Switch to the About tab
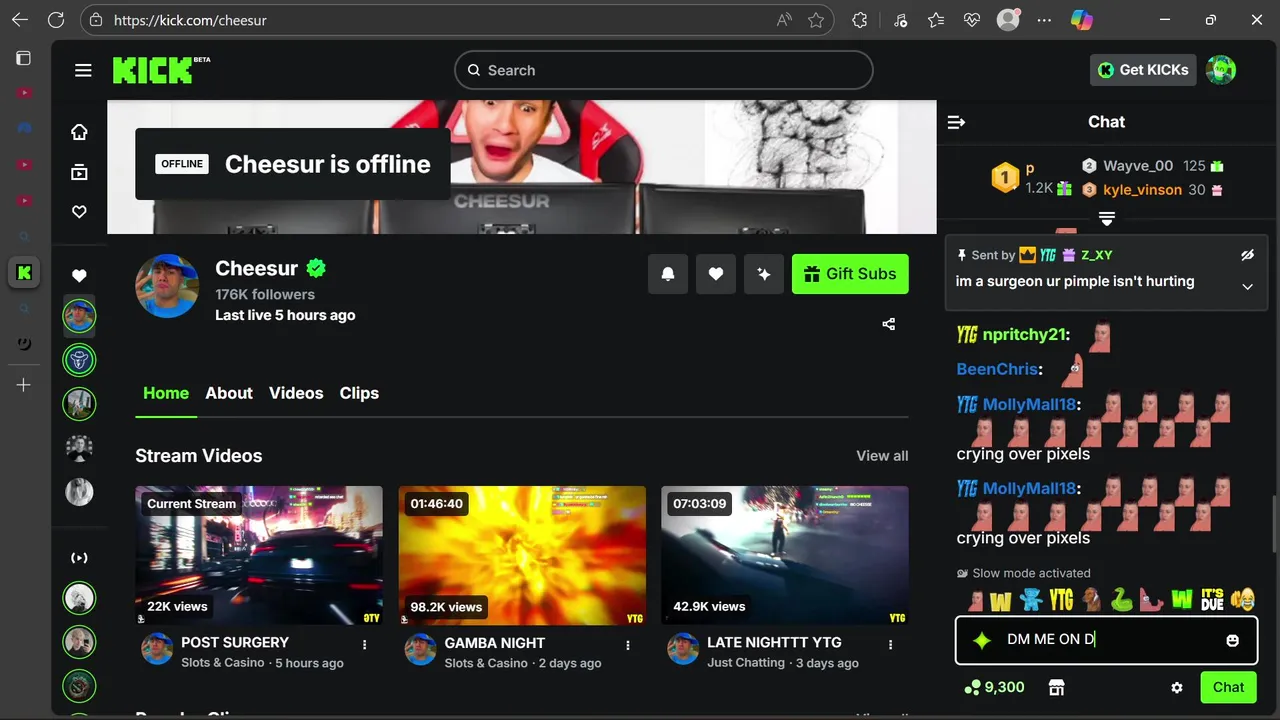This screenshot has height=720, width=1280. [229, 393]
